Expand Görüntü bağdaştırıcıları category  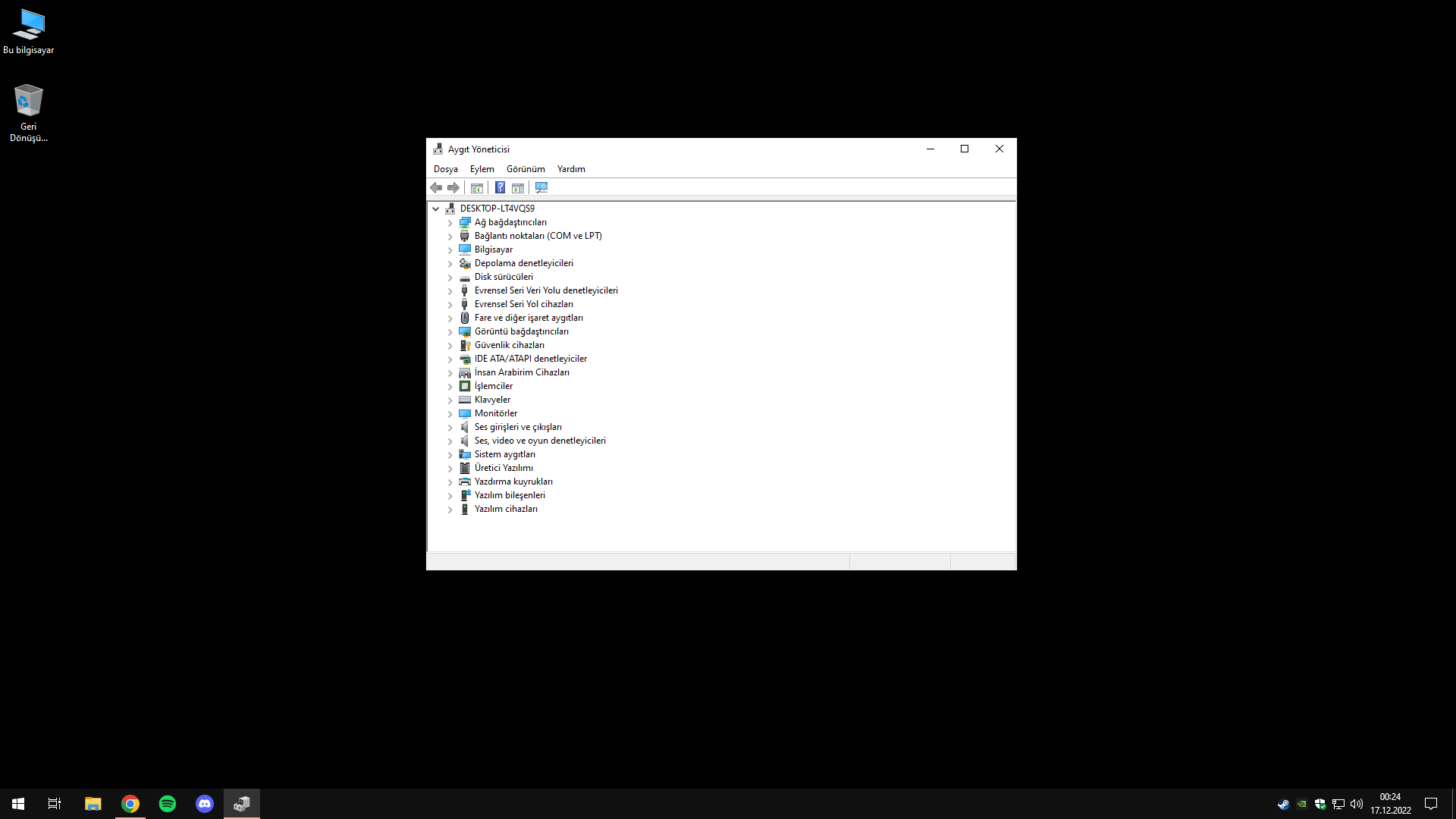click(x=450, y=331)
